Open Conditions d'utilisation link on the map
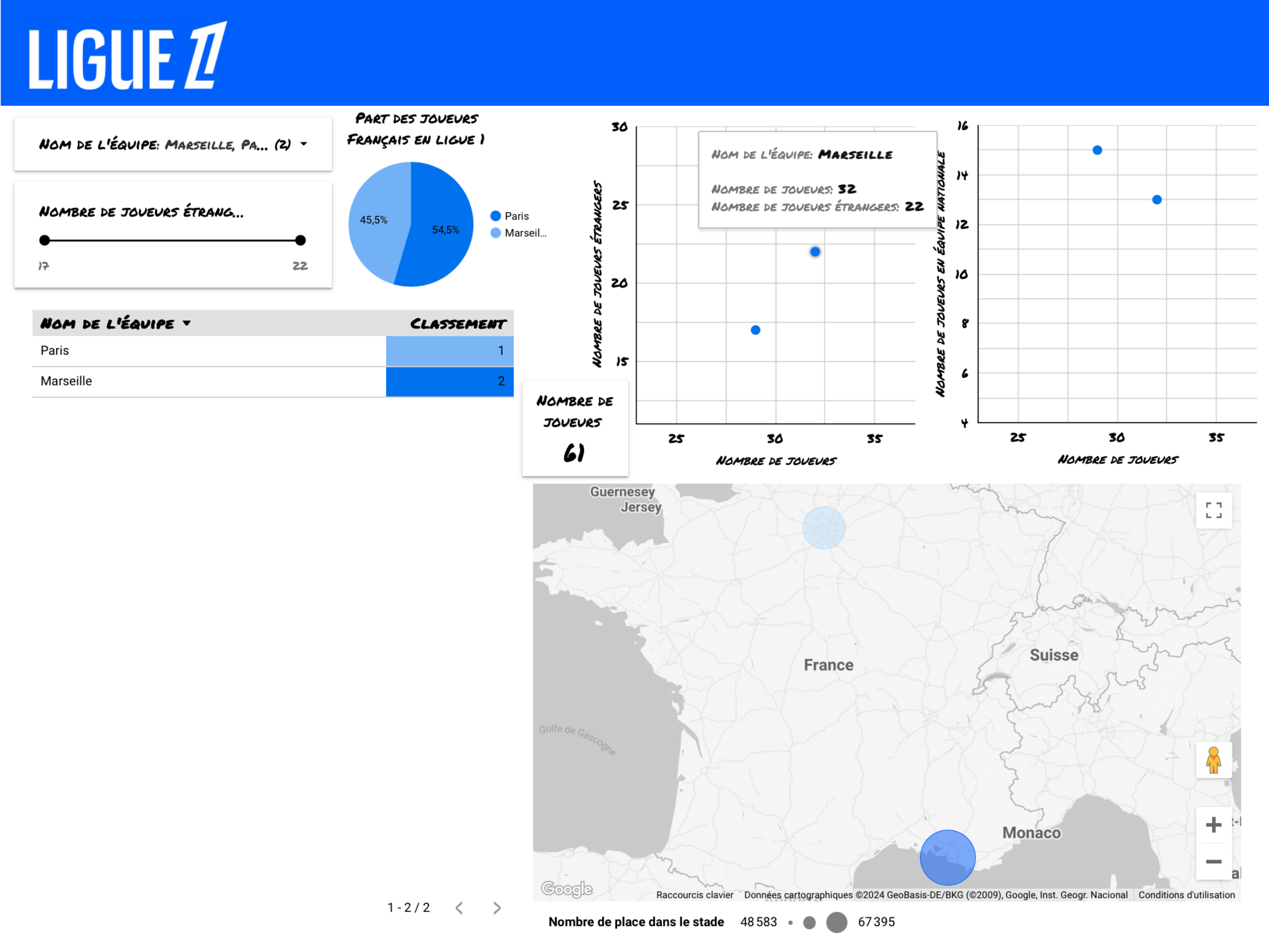This screenshot has width=1269, height=952. (x=1186, y=895)
